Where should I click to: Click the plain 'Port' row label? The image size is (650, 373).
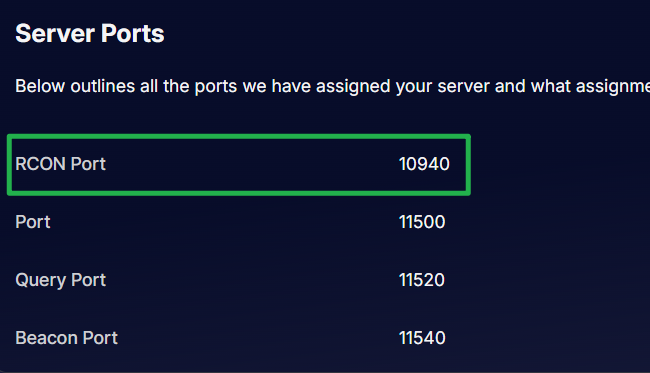point(33,222)
